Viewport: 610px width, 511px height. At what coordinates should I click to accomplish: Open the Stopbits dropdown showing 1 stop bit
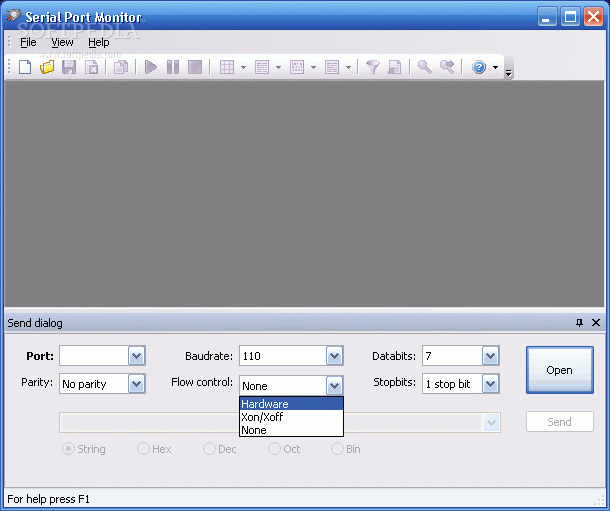click(x=491, y=384)
